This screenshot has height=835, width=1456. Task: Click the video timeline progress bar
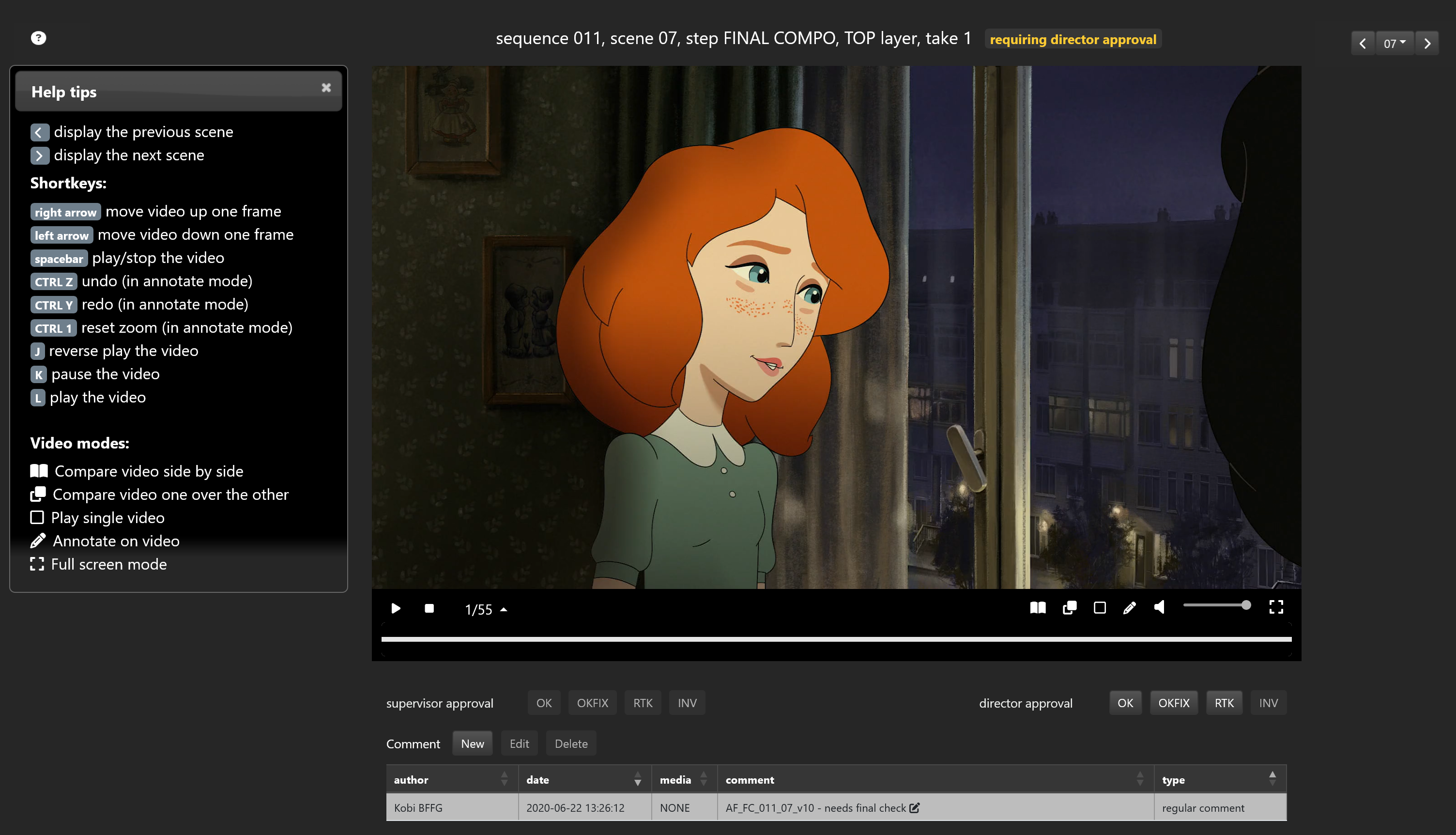click(836, 638)
